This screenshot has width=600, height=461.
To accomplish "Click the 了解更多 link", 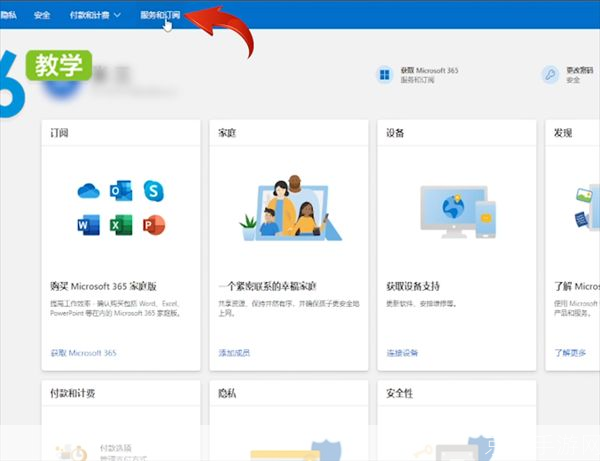I will coord(570,353).
